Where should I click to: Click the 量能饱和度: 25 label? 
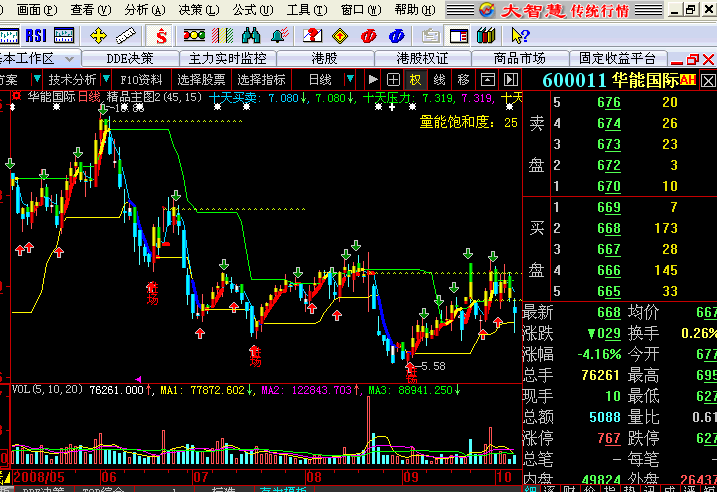(x=469, y=122)
